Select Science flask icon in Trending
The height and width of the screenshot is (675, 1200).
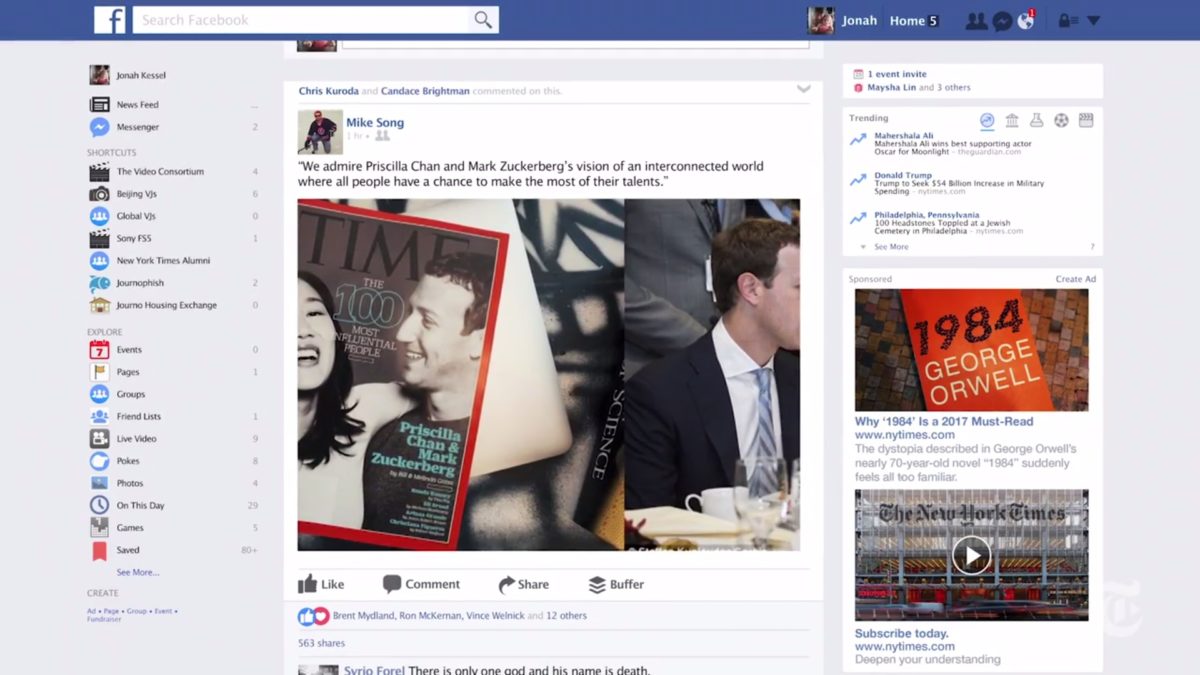[1036, 120]
